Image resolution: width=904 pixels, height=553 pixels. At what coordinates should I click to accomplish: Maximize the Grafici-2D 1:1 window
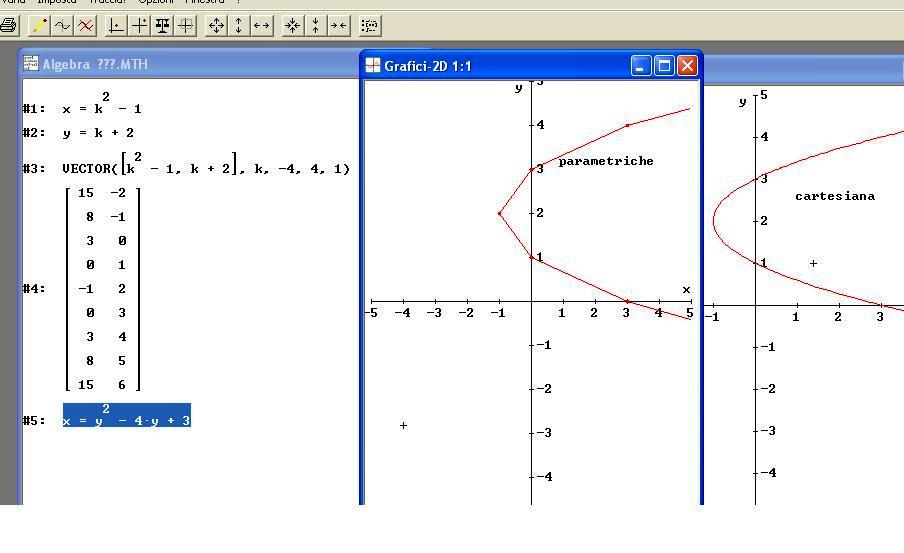click(x=664, y=66)
